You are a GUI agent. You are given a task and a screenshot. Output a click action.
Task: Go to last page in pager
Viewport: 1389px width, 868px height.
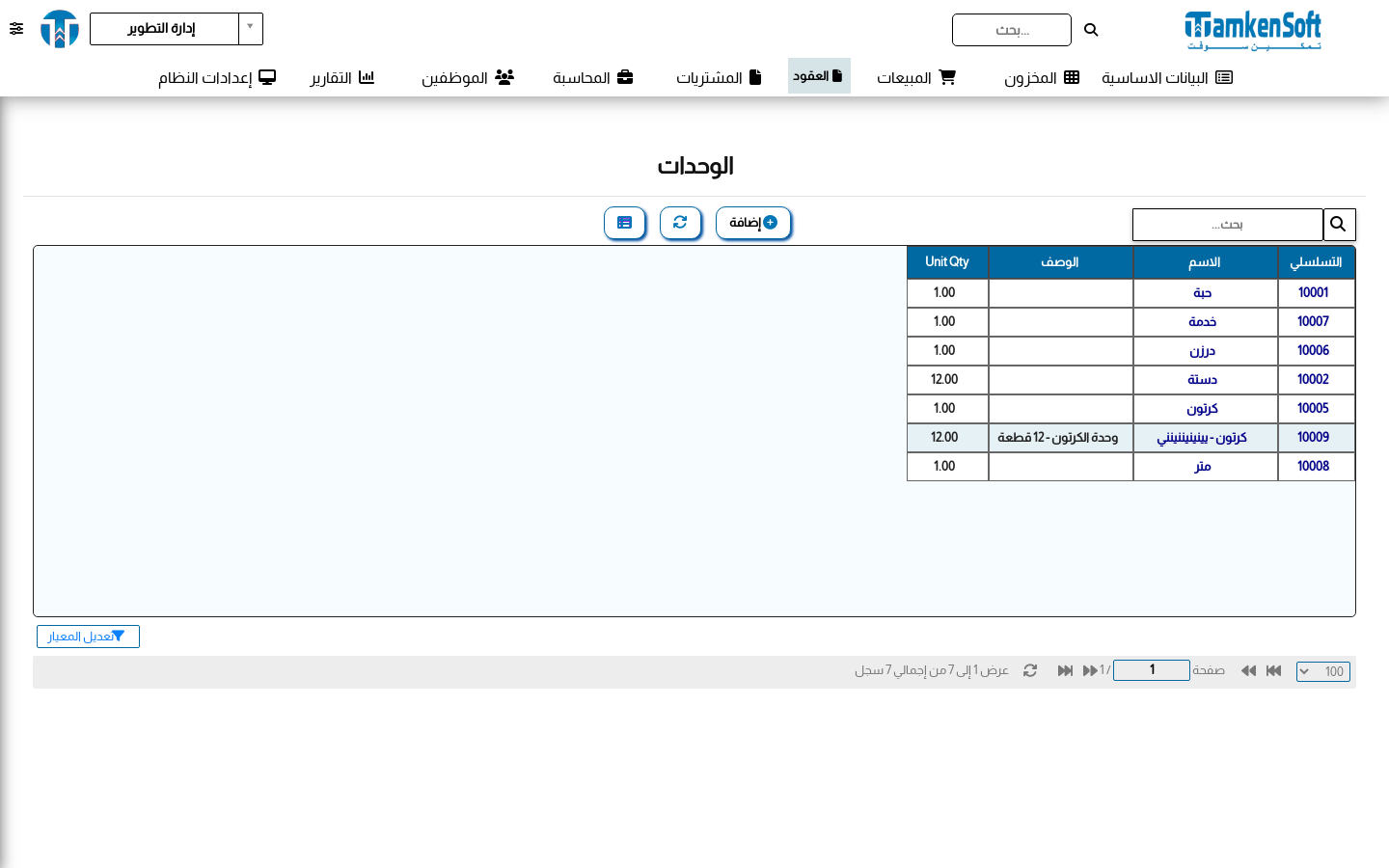1065,670
